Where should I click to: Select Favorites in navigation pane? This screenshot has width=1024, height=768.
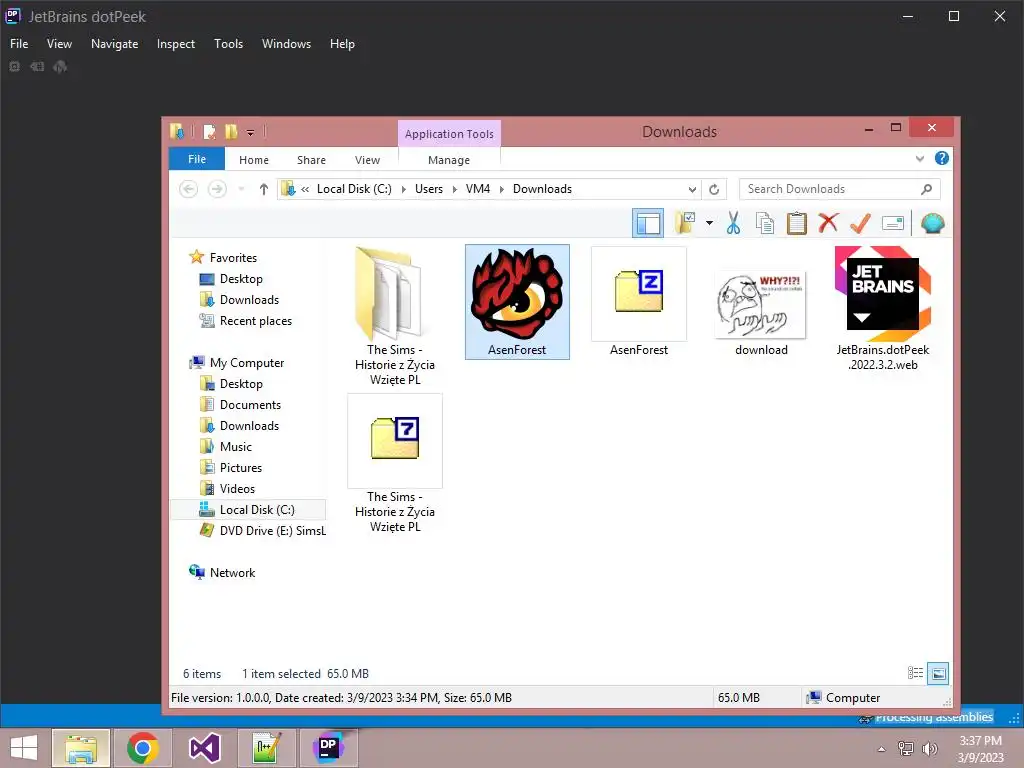point(233,257)
